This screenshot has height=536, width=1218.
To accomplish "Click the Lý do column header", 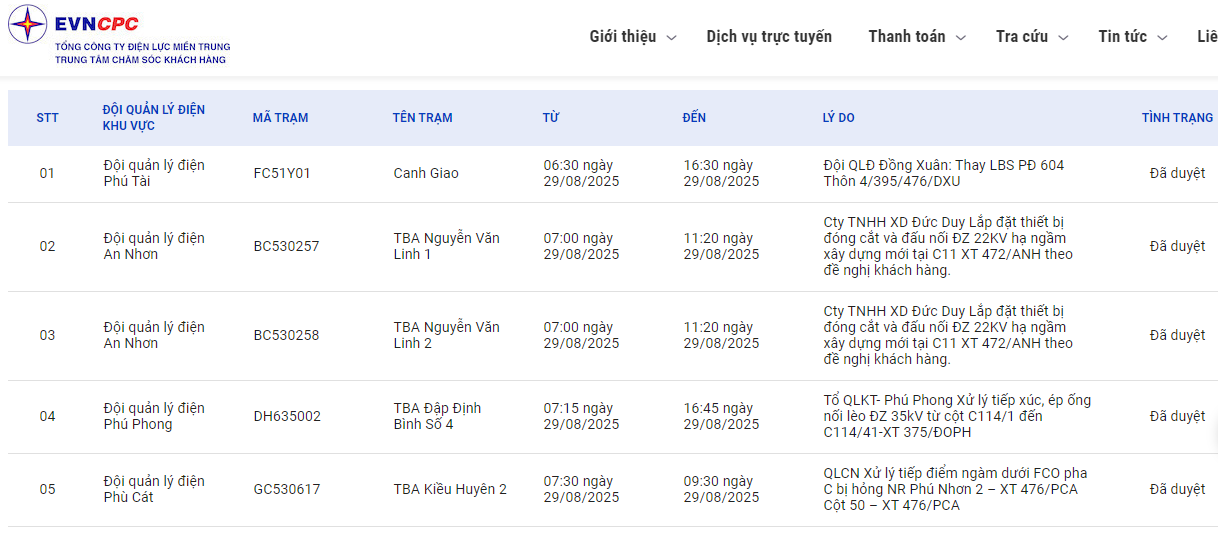I will [x=838, y=118].
